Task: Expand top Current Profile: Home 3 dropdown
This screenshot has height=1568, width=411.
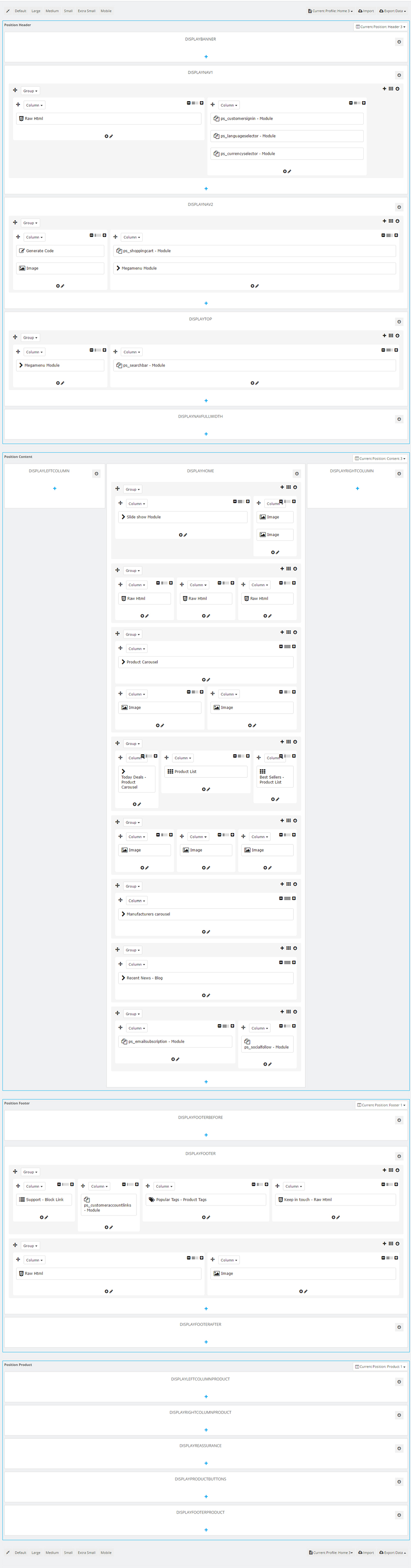Action: point(330,11)
